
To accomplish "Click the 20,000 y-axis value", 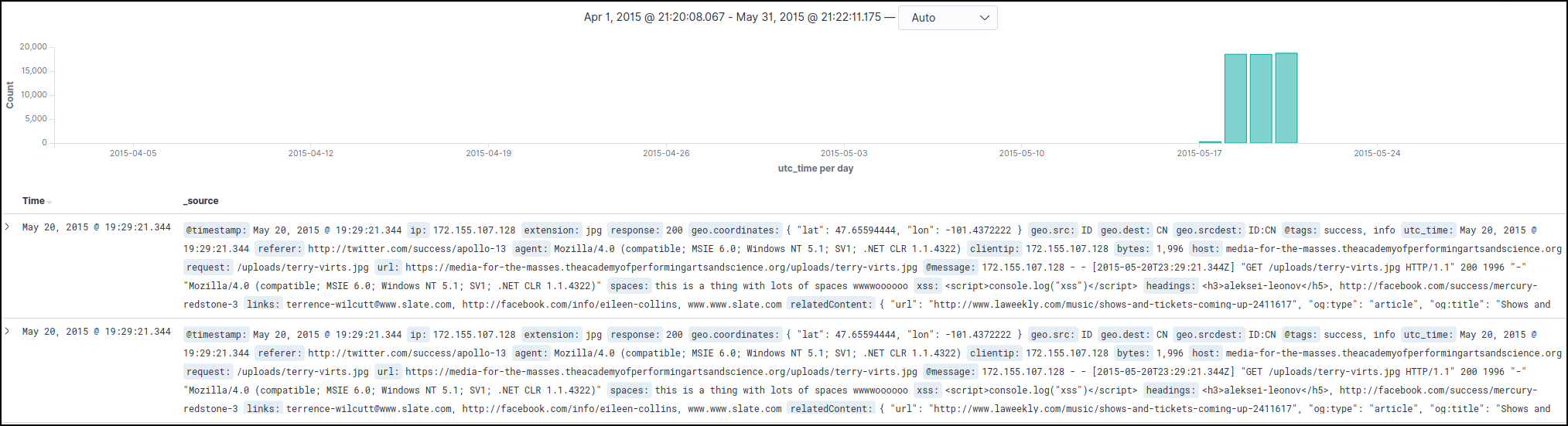I will coord(33,47).
